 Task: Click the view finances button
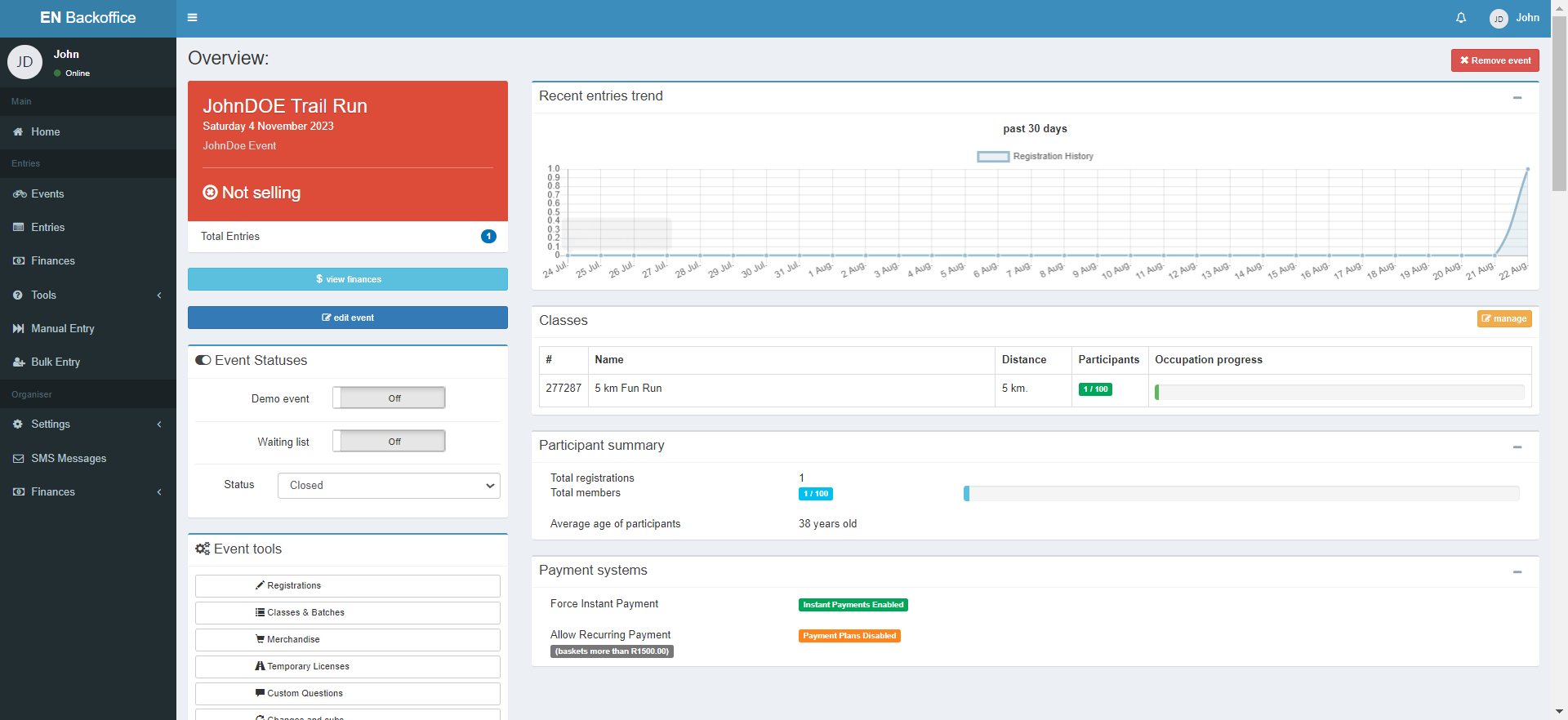coord(348,279)
